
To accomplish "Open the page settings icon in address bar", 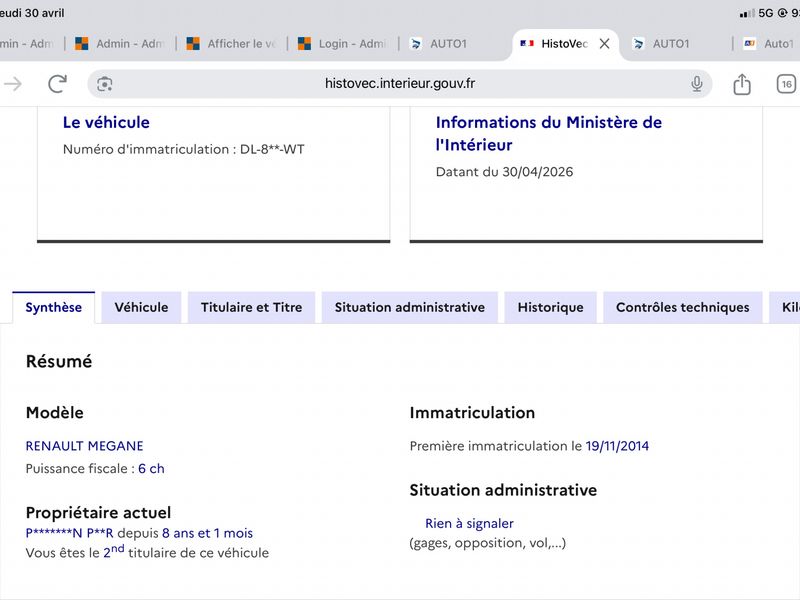I will point(105,84).
